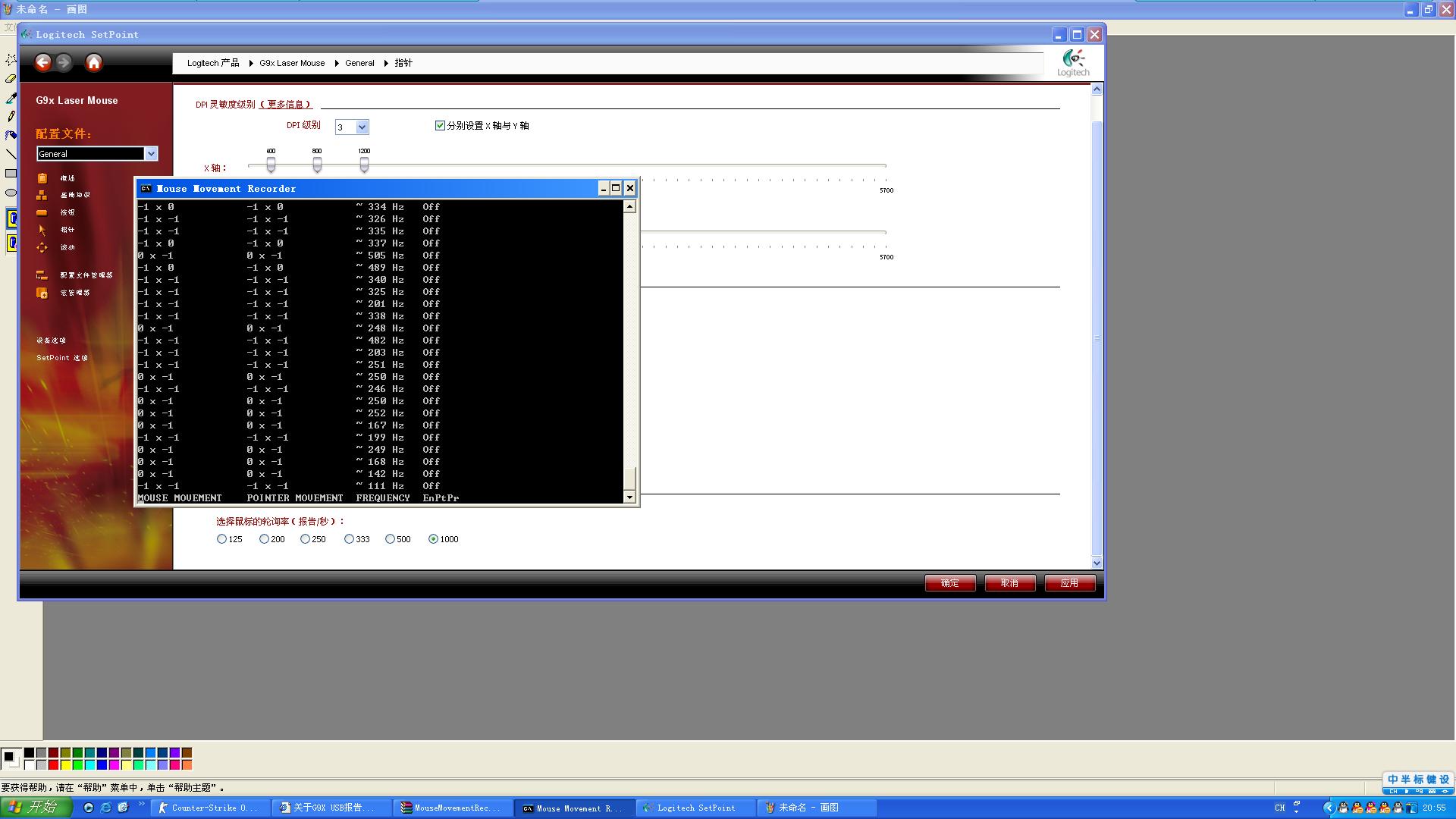
Task: Switch to MouseMovementRec WinRAR taskbar button
Action: (453, 808)
